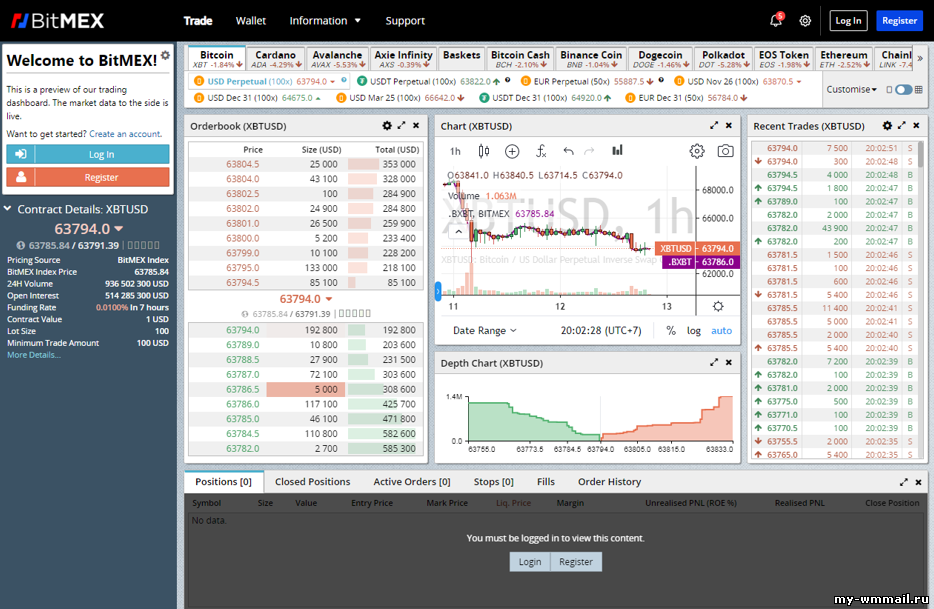Open chart bar-chart templates icon
Image resolution: width=934 pixels, height=609 pixels.
(617, 151)
